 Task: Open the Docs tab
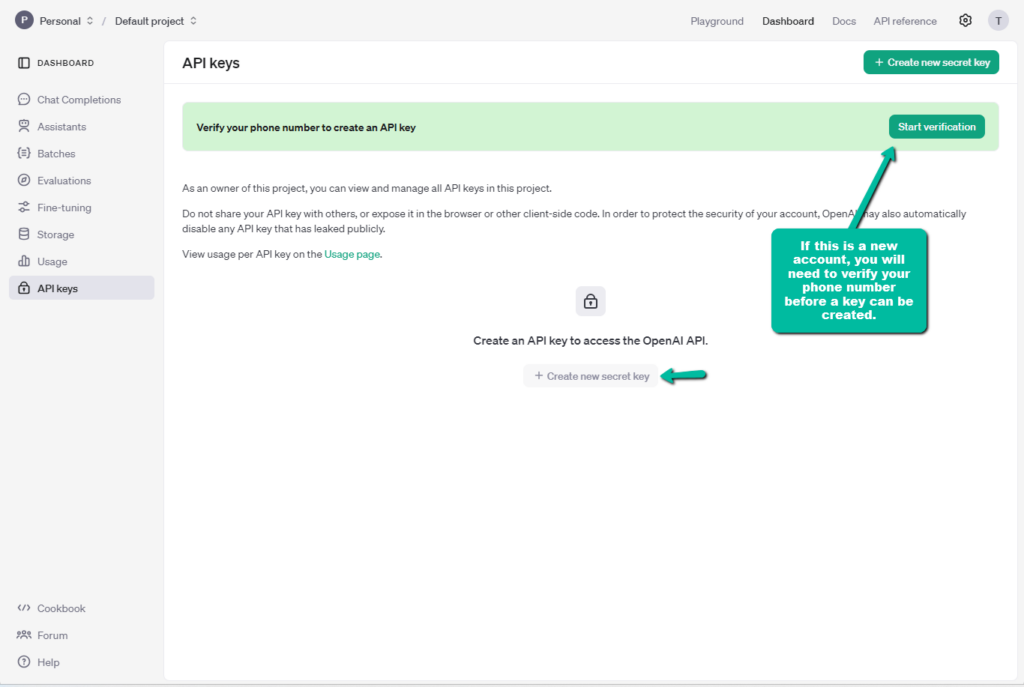point(844,21)
